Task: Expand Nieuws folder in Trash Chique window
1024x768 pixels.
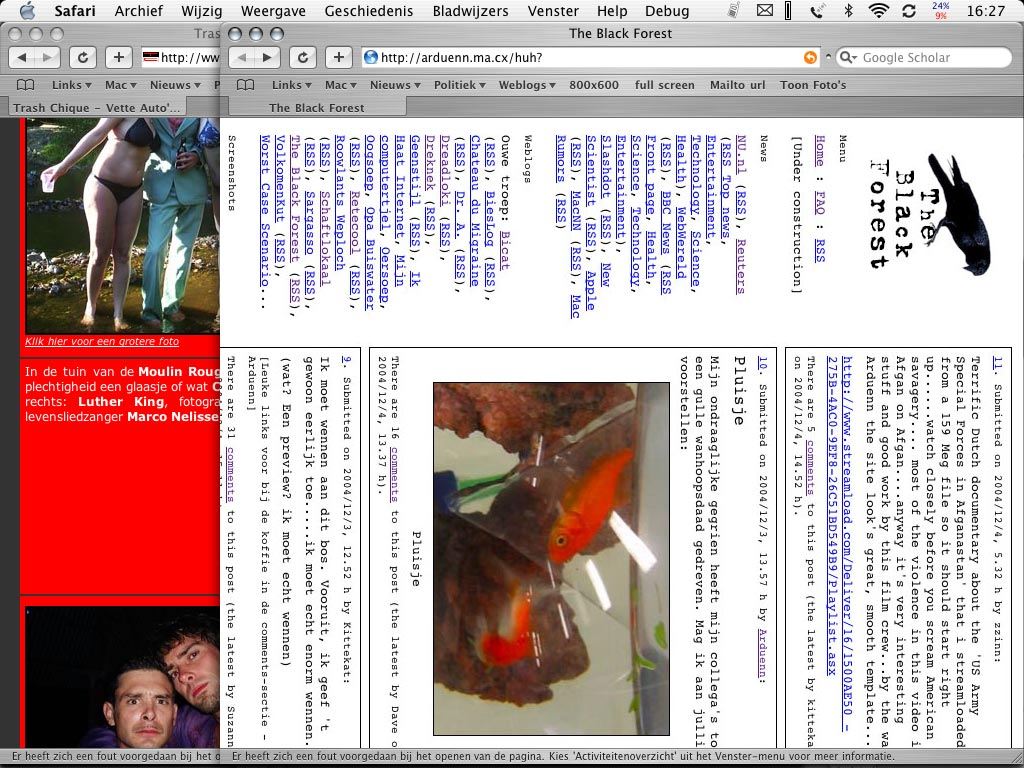Action: tap(175, 85)
